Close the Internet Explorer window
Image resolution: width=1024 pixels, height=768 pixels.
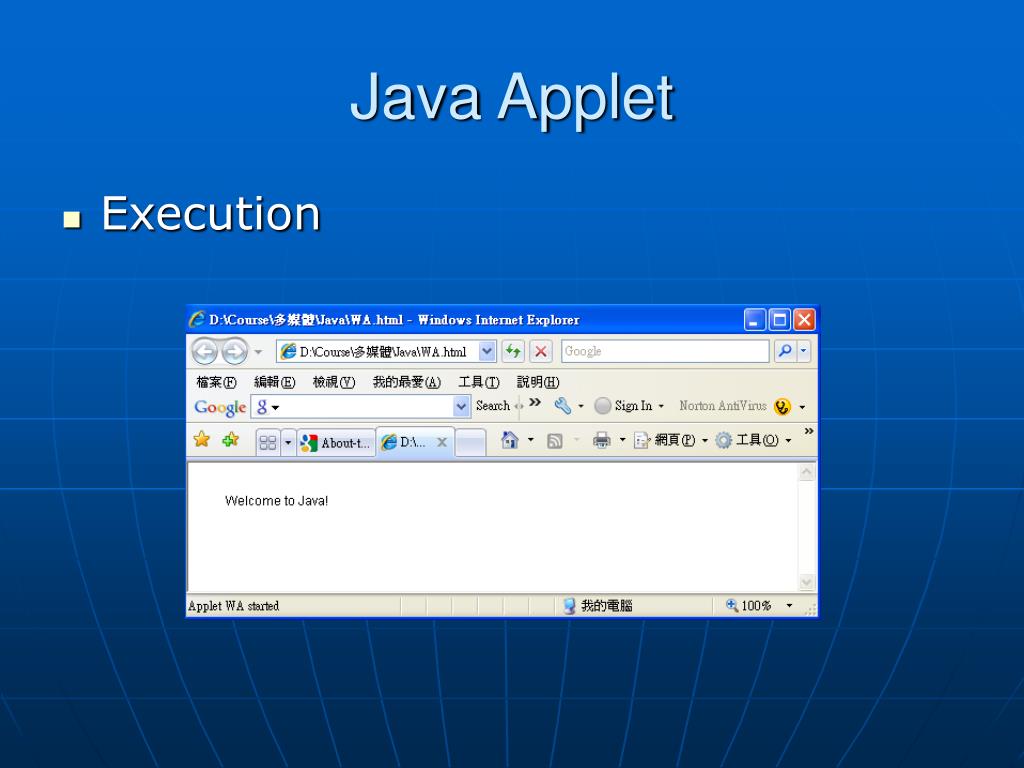point(805,320)
